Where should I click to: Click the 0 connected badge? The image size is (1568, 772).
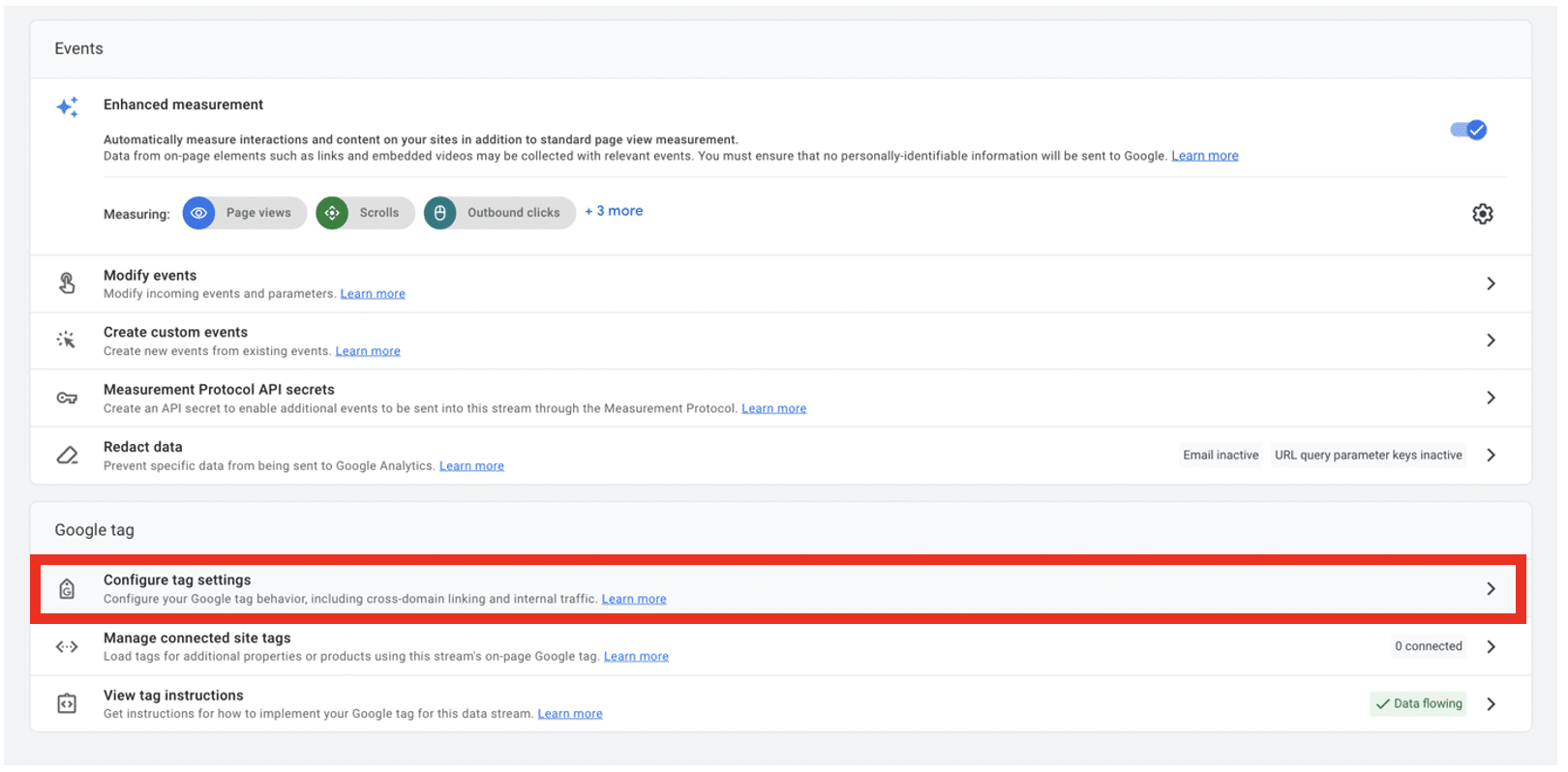tap(1429, 646)
